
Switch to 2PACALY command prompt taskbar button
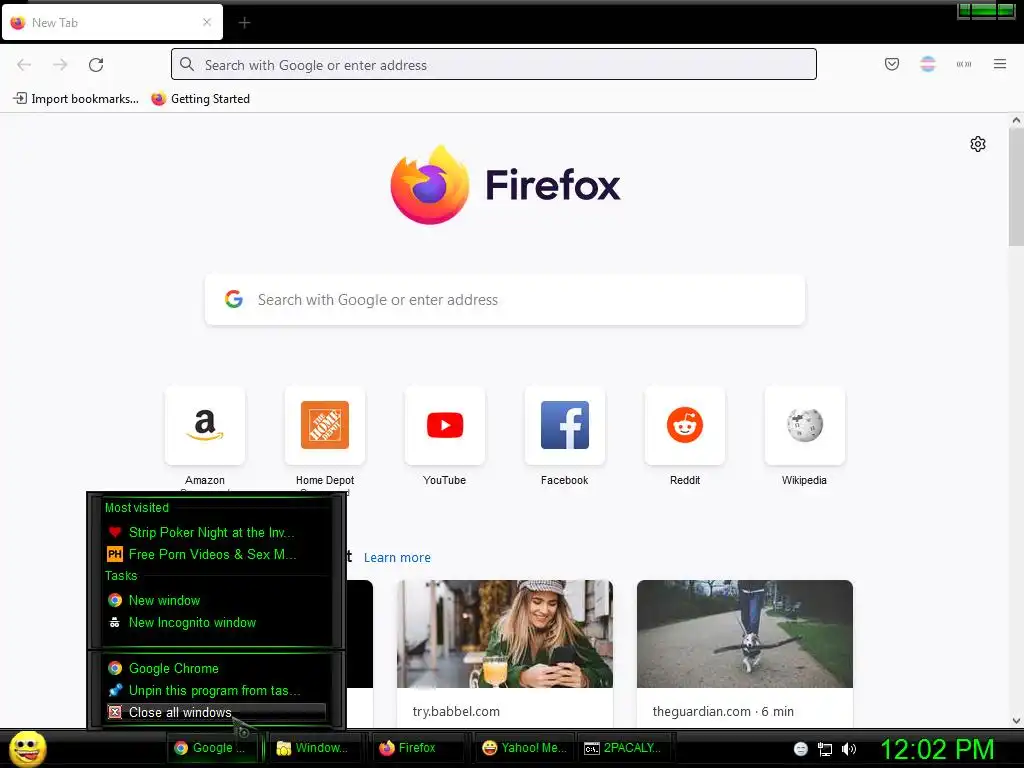coord(625,748)
